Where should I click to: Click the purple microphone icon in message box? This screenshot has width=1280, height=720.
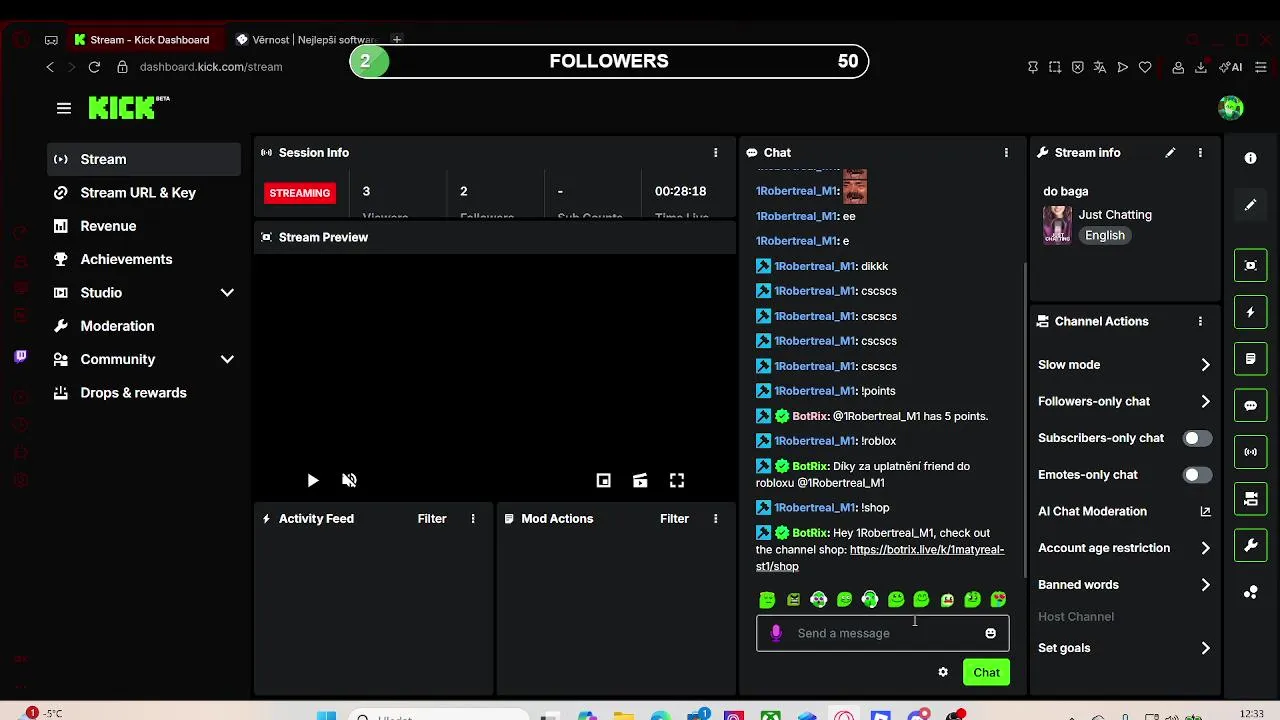pos(776,633)
